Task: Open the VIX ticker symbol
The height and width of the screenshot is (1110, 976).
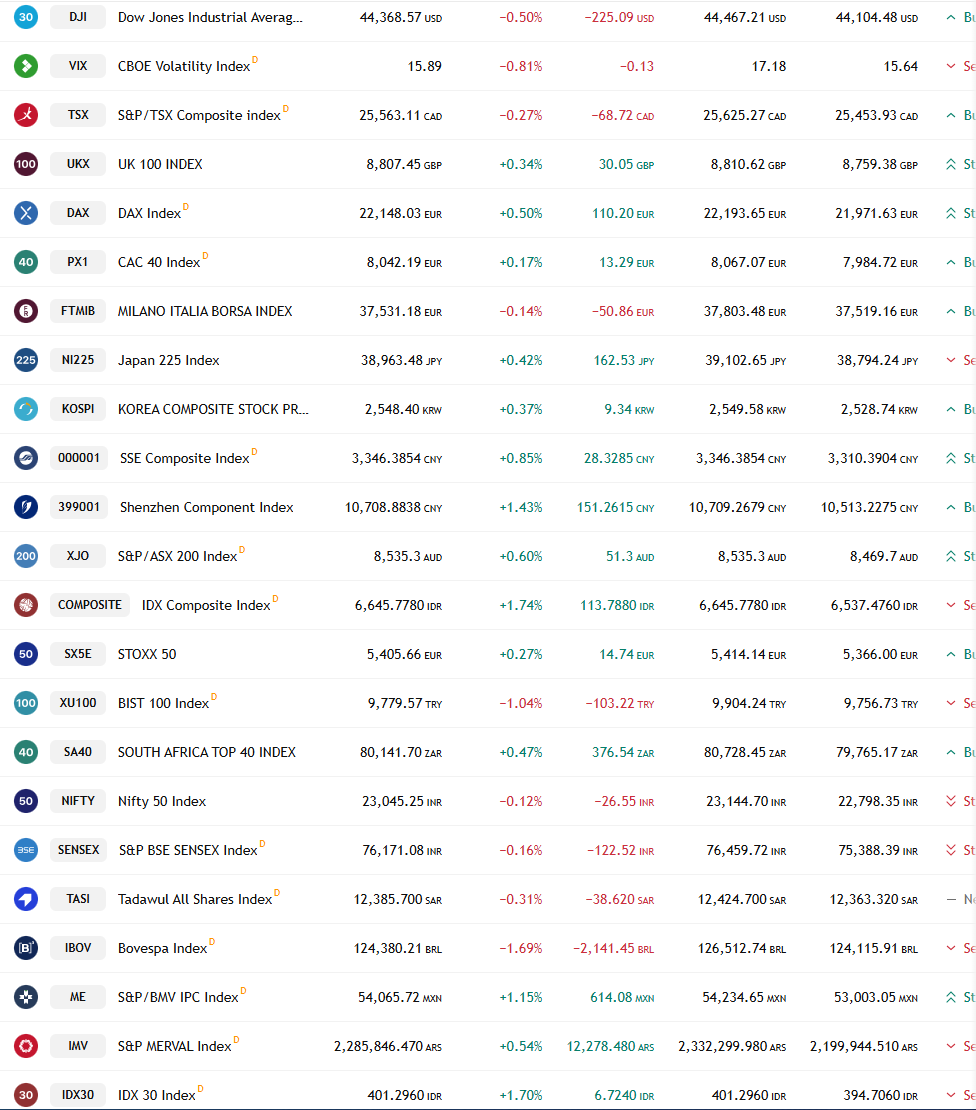Action: pos(78,66)
